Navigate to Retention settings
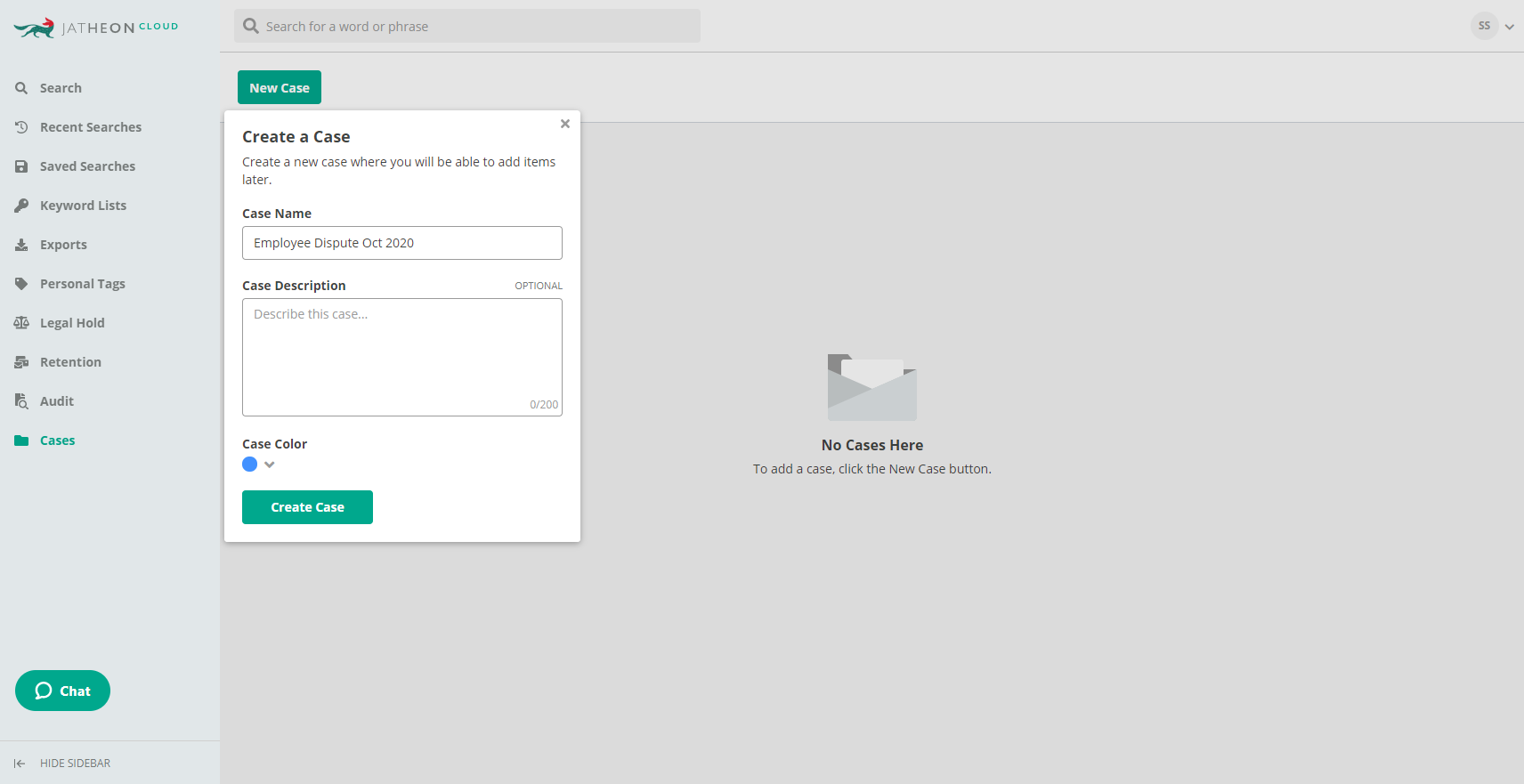This screenshot has height=784, width=1524. click(70, 362)
